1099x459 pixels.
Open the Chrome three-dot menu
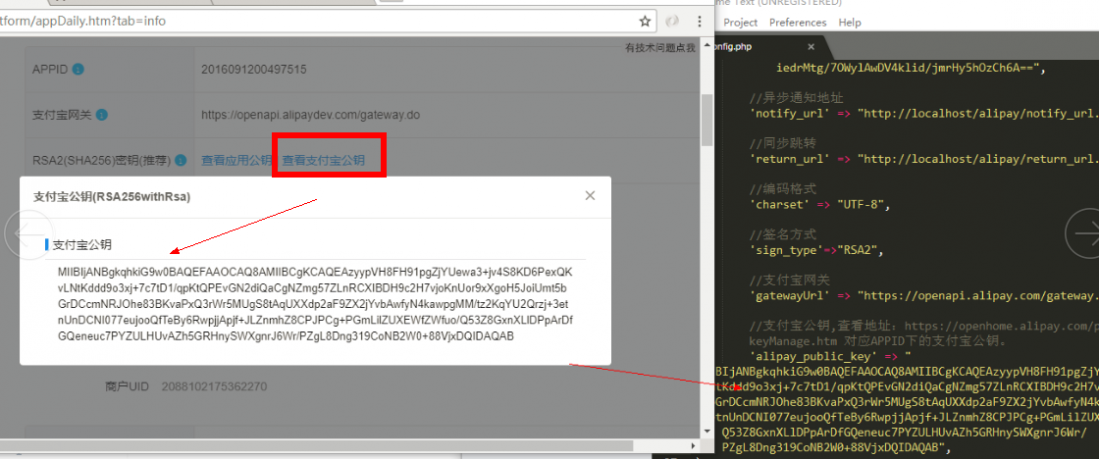pos(699,22)
